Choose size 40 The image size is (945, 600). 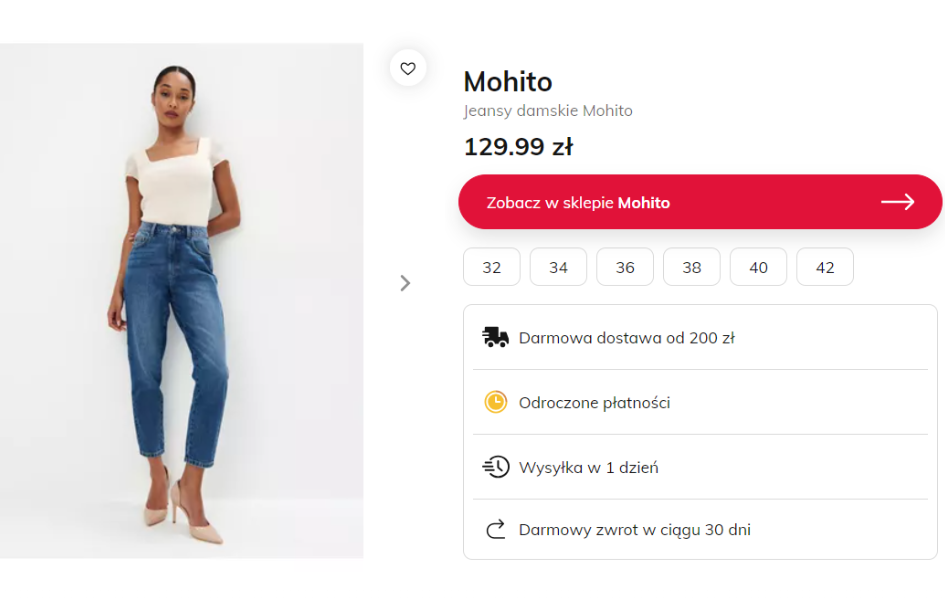point(758,267)
